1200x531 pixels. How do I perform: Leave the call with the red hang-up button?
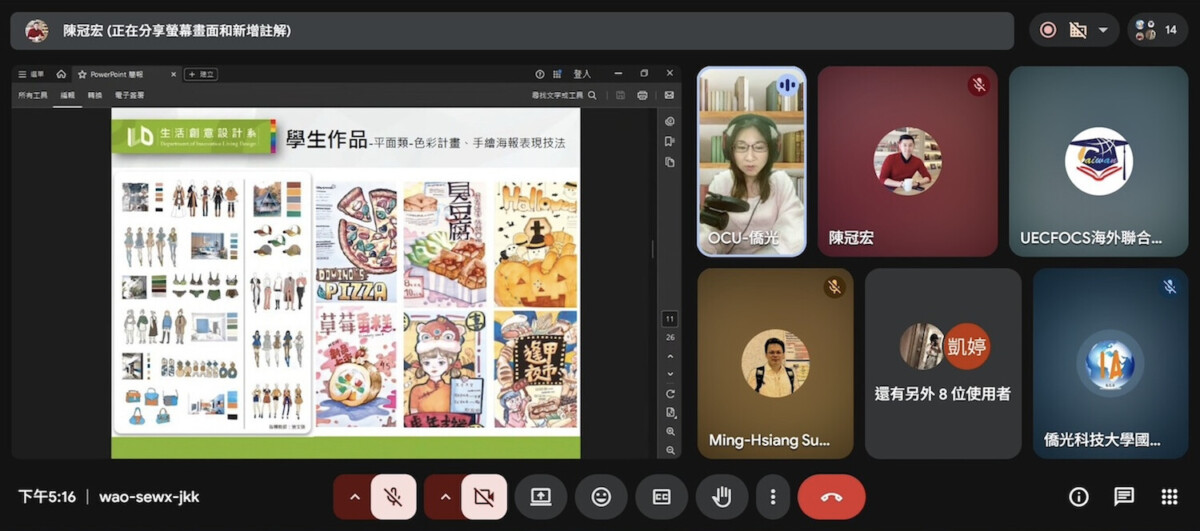pos(831,497)
